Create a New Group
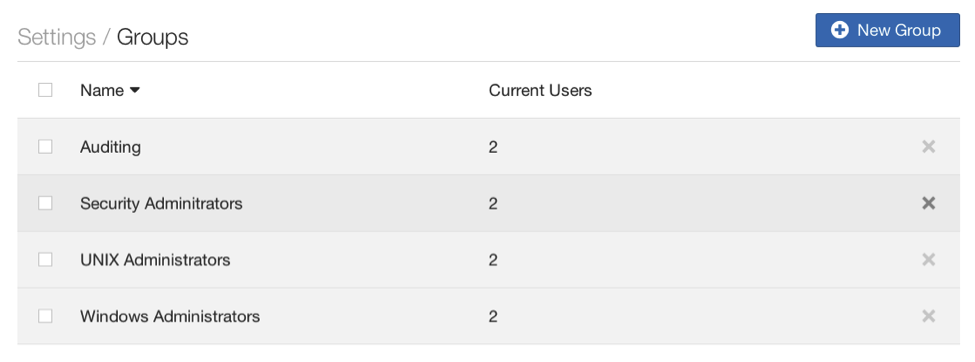The width and height of the screenshot is (975, 362). [x=887, y=30]
